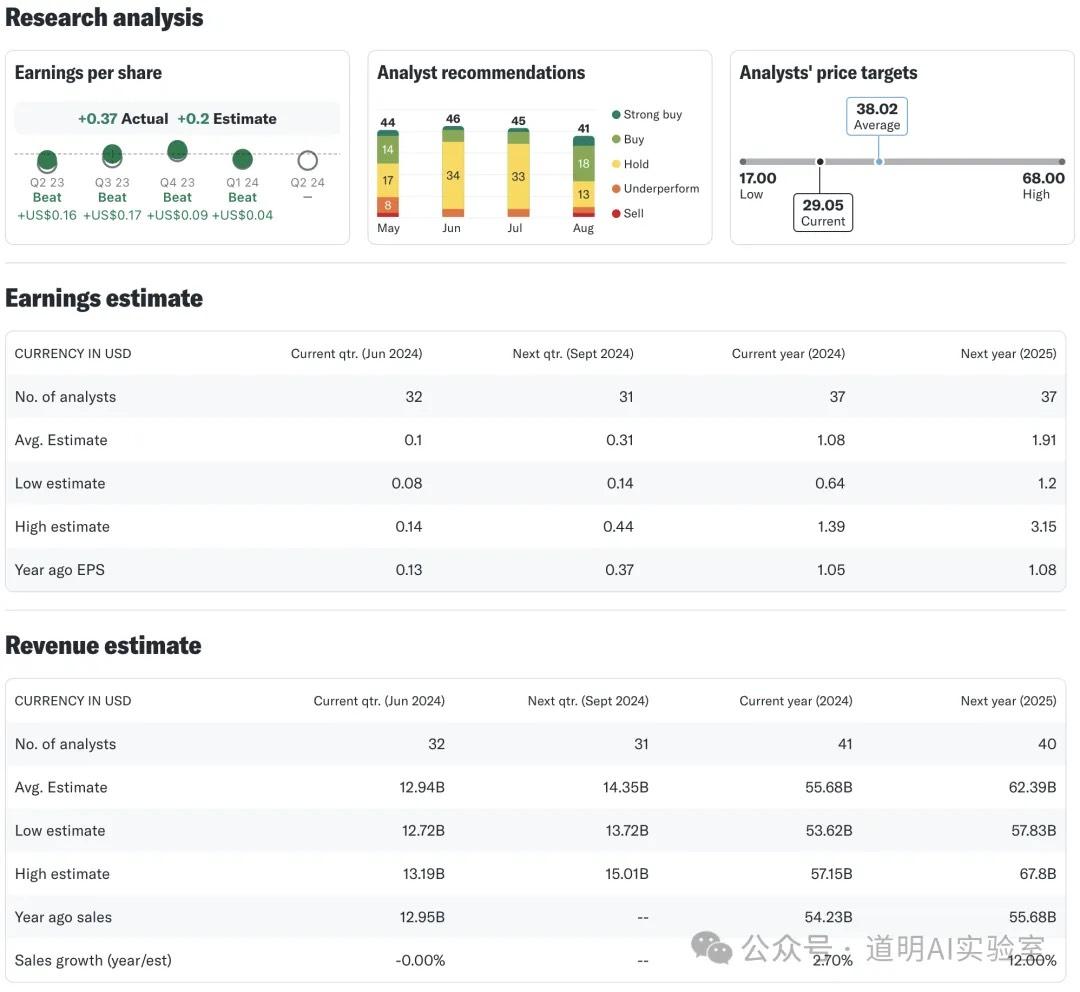Click the Q1 24 earnings dot

point(242,159)
